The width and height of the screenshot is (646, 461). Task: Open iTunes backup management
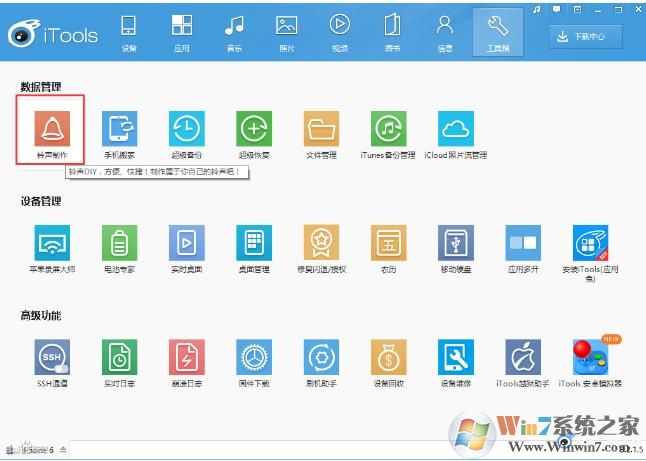[x=389, y=129]
